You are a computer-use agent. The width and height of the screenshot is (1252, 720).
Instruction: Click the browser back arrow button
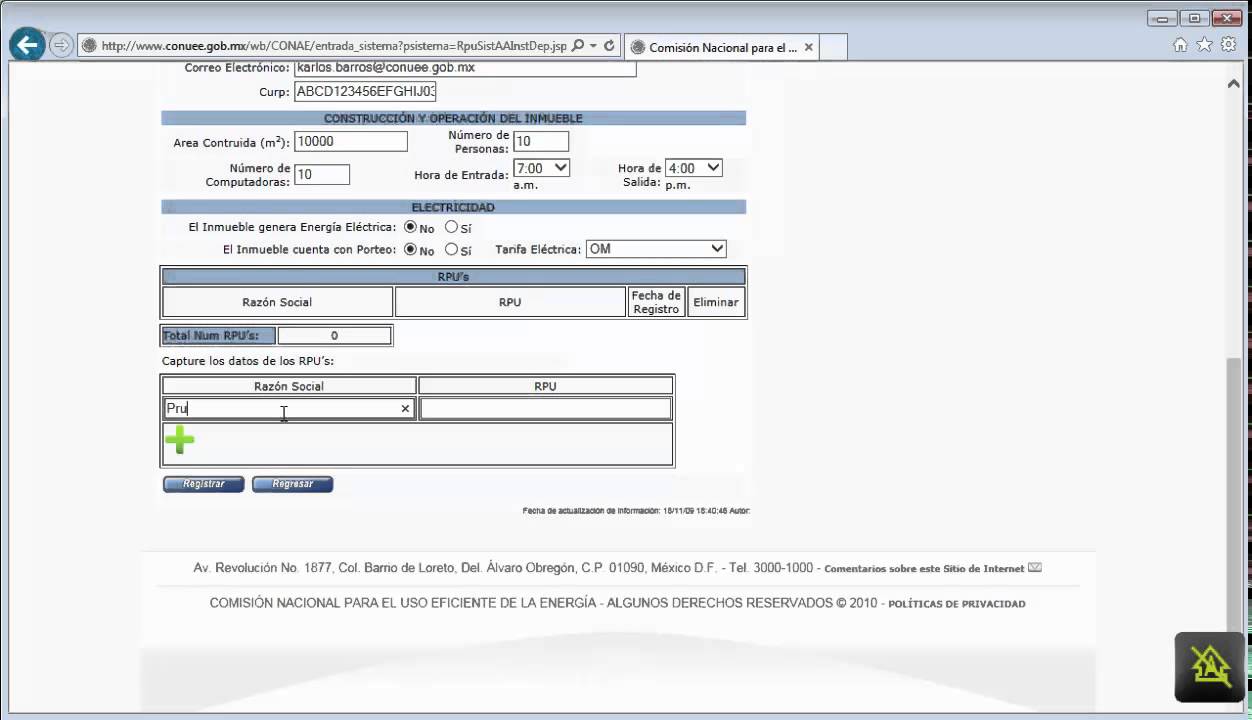point(27,45)
